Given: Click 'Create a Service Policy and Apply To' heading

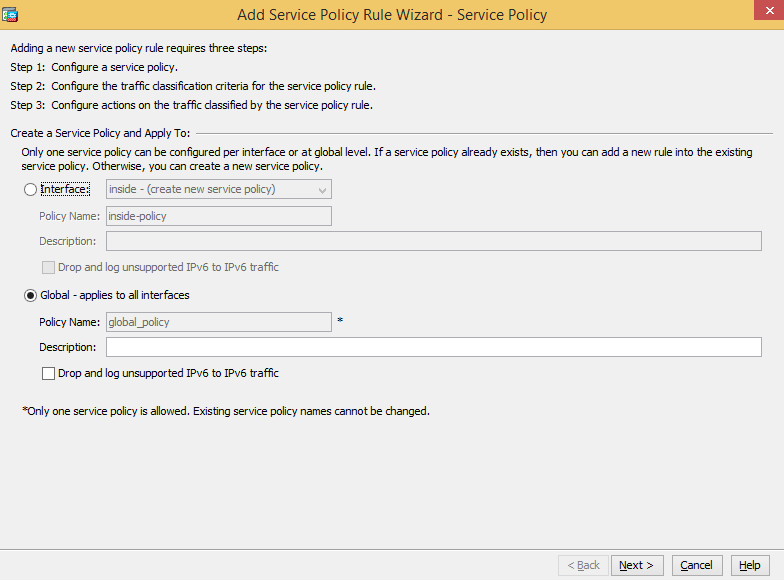Looking at the screenshot, I should 100,133.
